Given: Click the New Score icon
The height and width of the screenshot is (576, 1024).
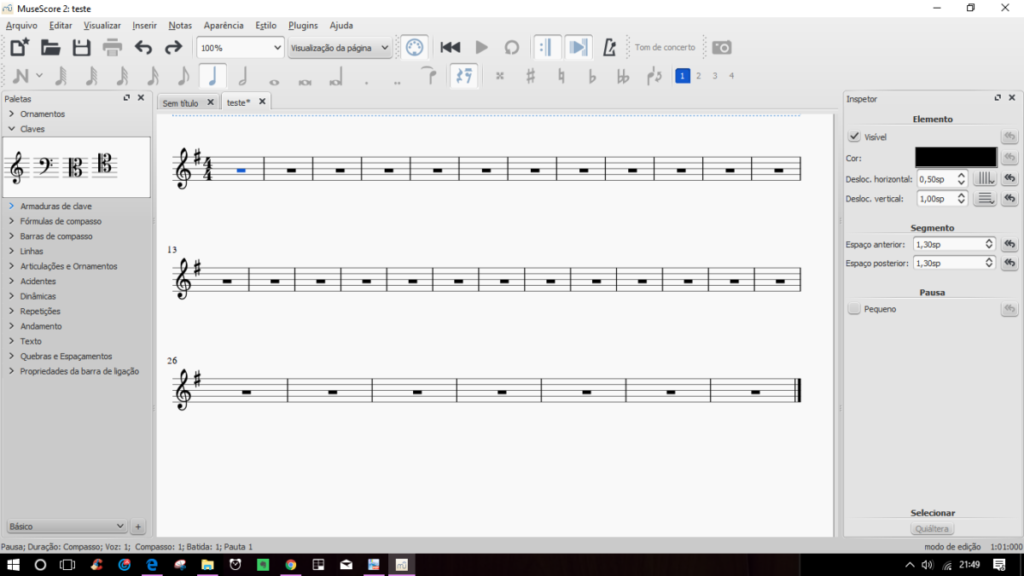Looking at the screenshot, I should click(19, 47).
